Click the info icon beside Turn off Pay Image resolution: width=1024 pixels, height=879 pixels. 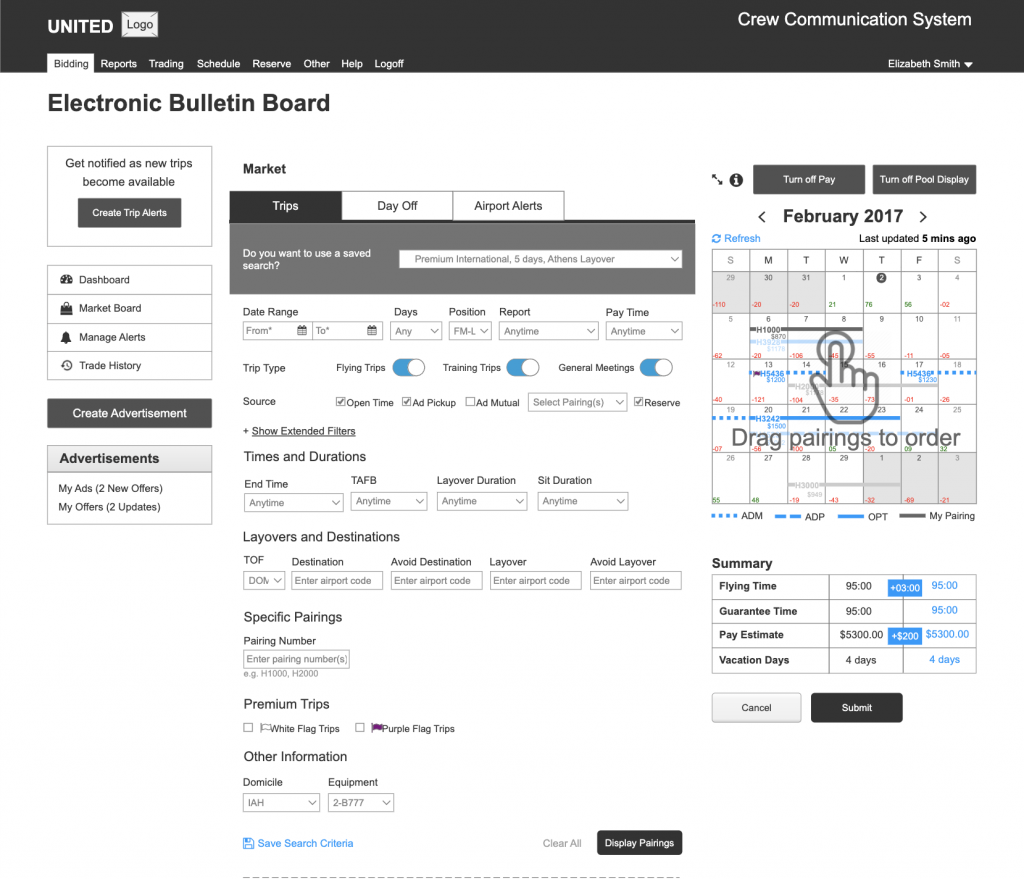click(x=736, y=180)
